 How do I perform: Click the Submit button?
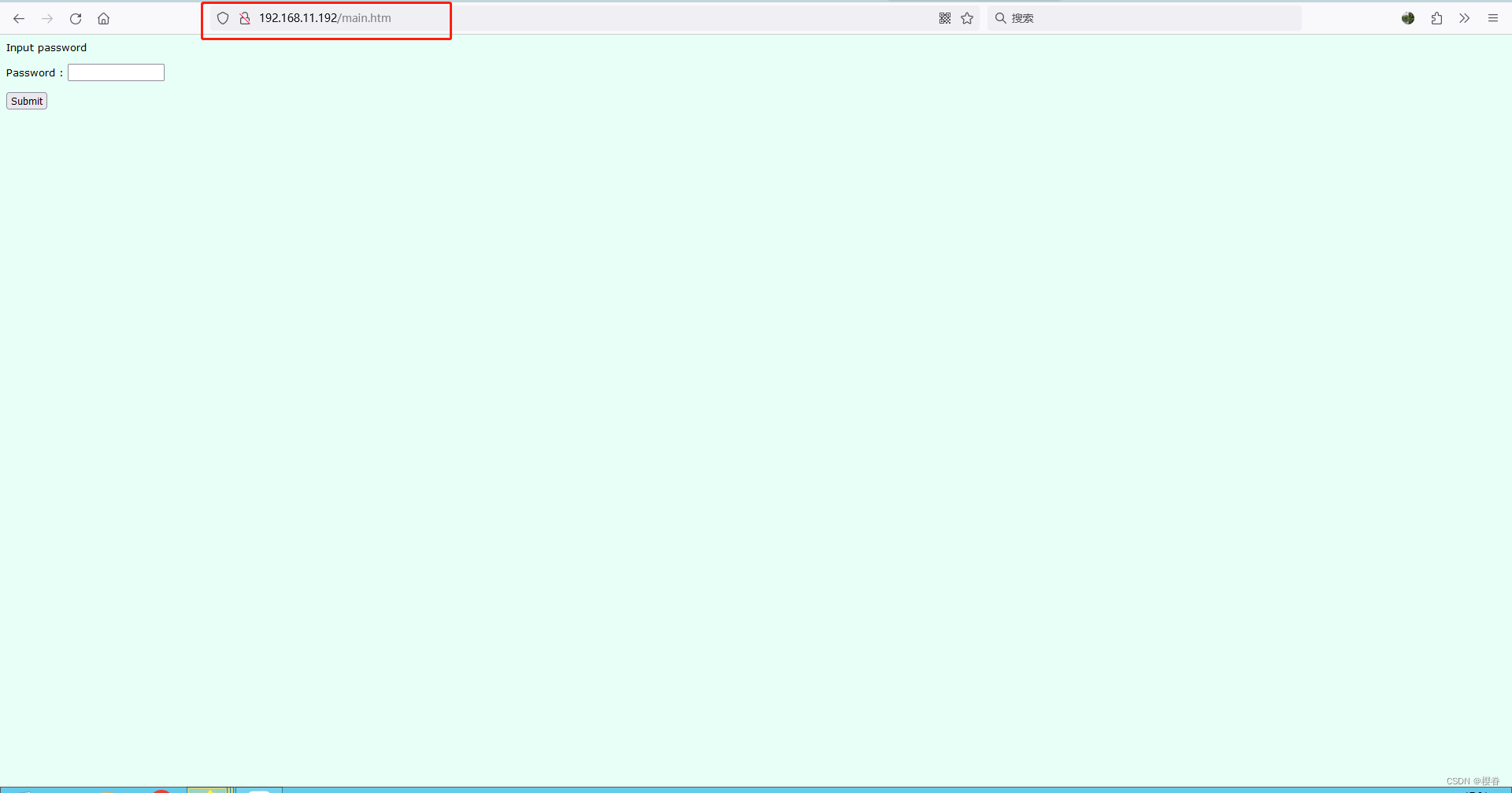pyautogui.click(x=27, y=101)
